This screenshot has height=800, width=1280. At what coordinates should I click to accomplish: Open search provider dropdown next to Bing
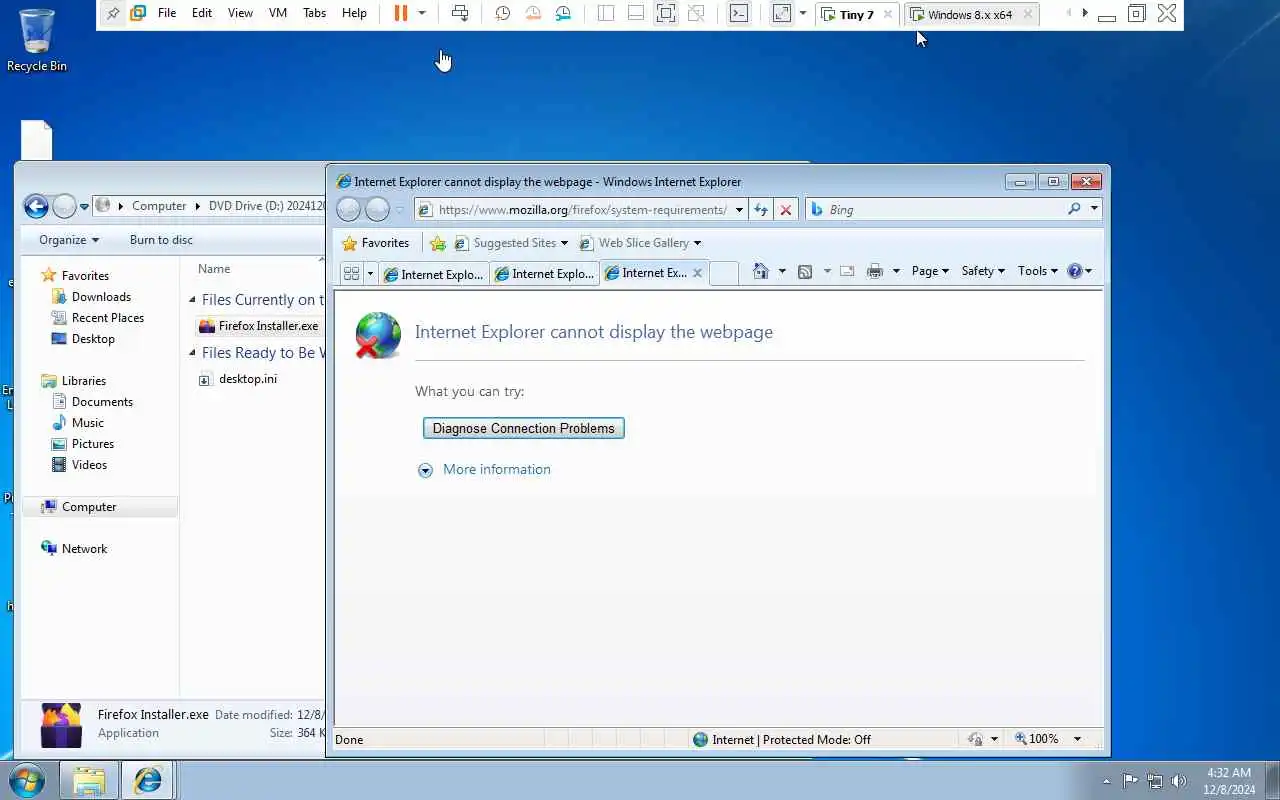(1094, 209)
